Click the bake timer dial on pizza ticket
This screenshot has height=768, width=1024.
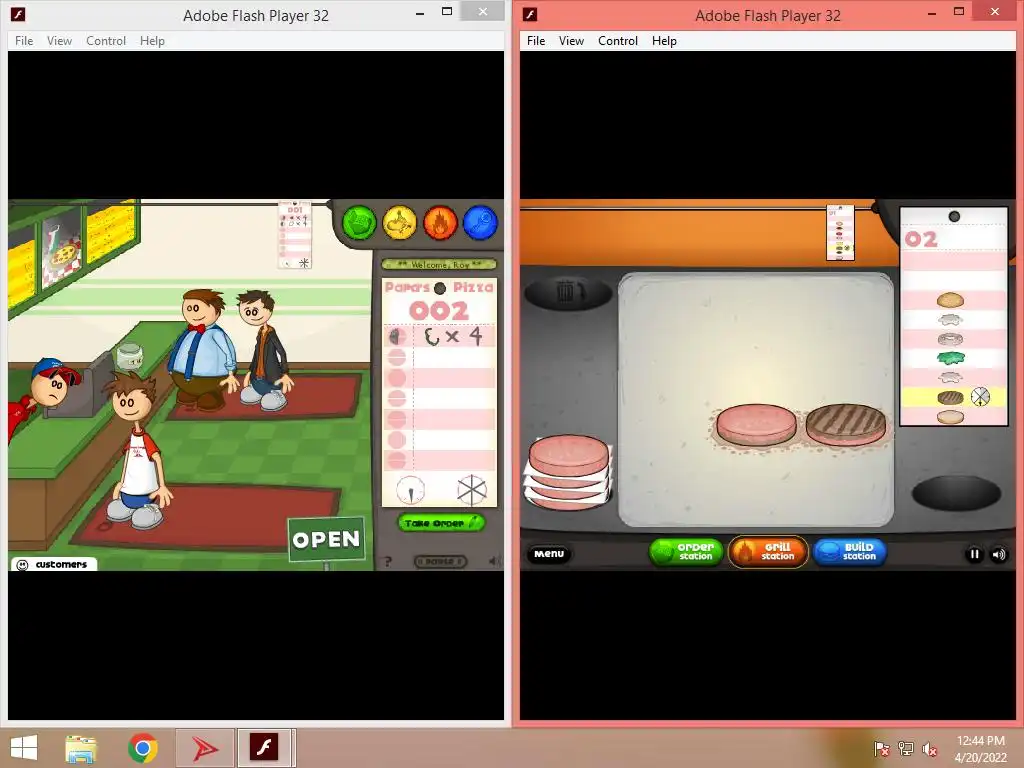tap(411, 490)
